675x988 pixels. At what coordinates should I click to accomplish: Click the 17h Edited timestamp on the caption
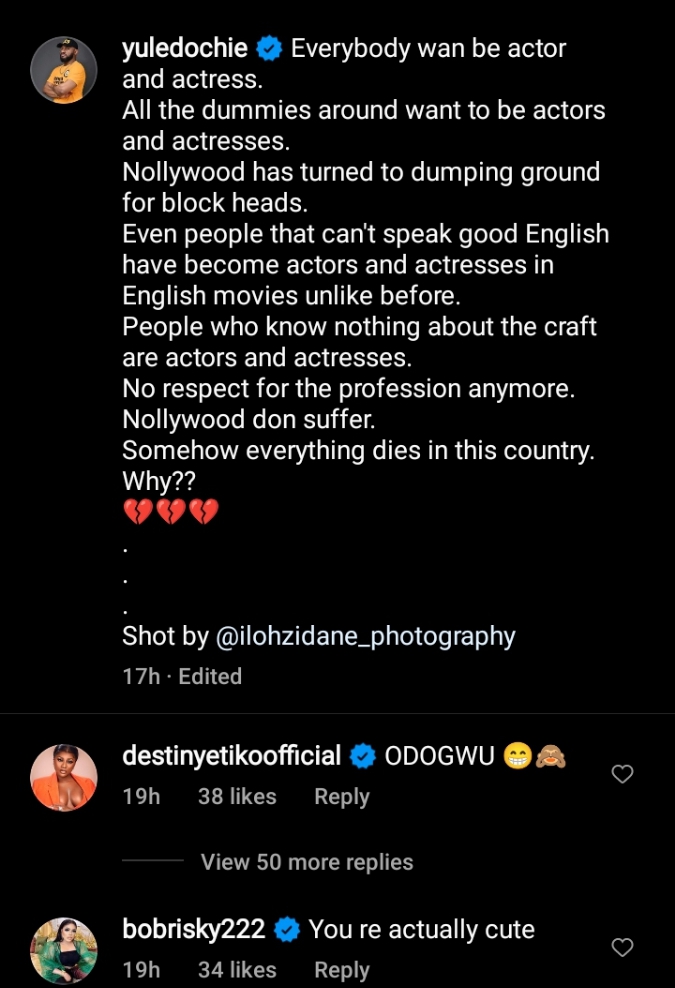point(182,676)
